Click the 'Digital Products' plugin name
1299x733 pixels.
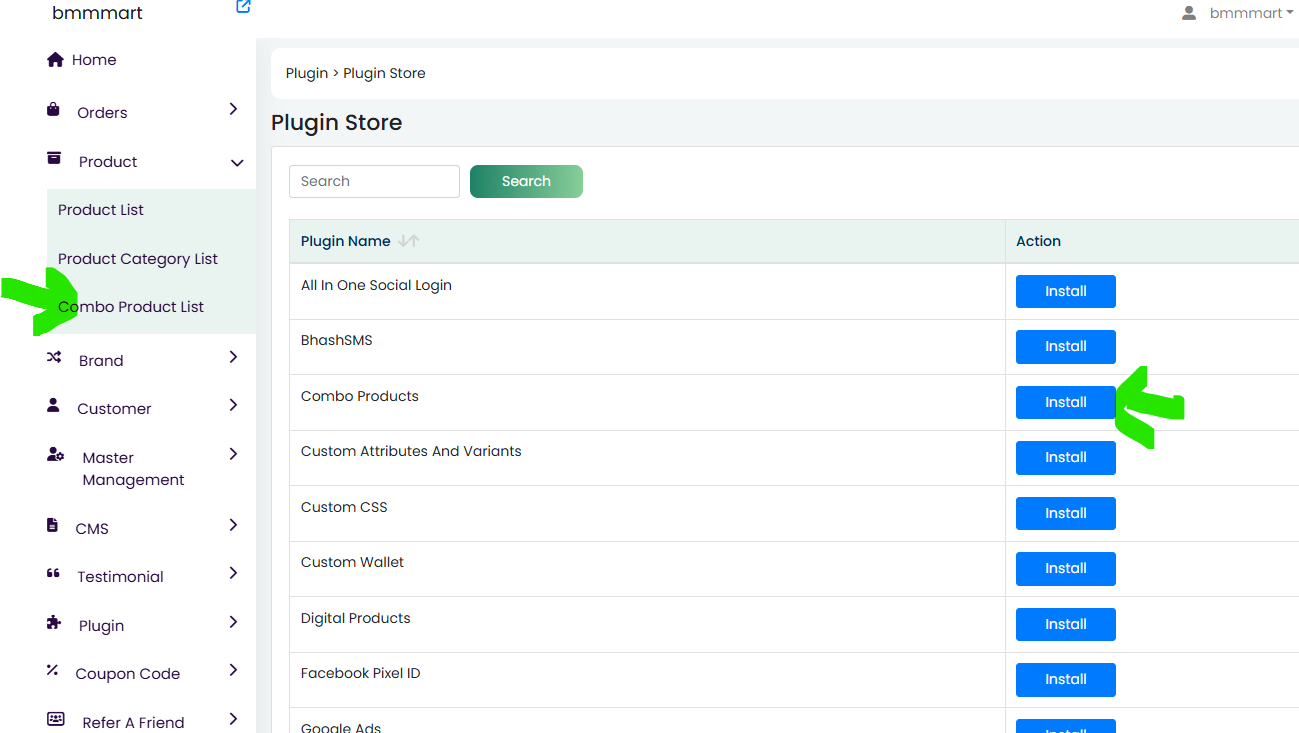(356, 618)
